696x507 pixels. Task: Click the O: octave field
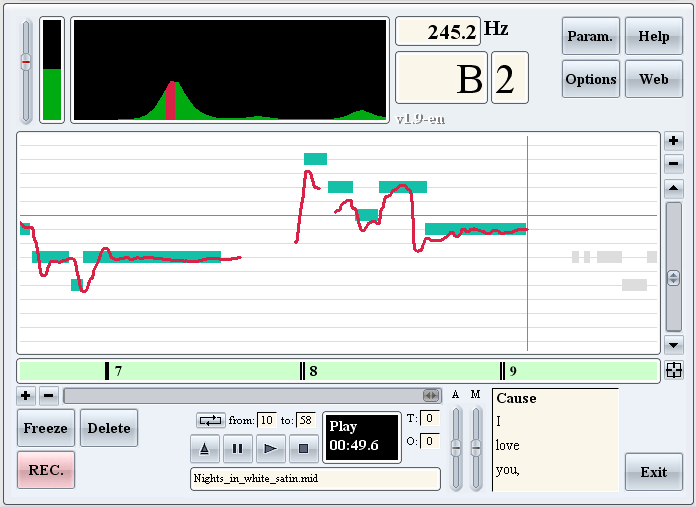tap(430, 441)
